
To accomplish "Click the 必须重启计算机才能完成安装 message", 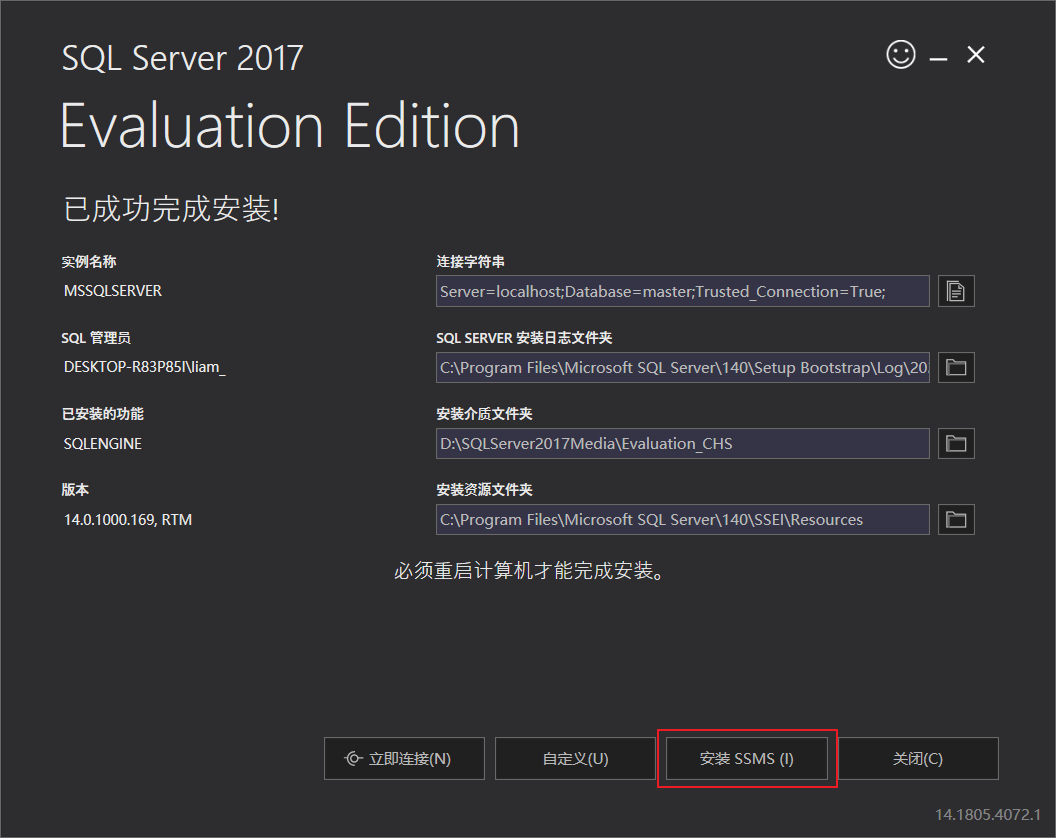I will tap(530, 571).
